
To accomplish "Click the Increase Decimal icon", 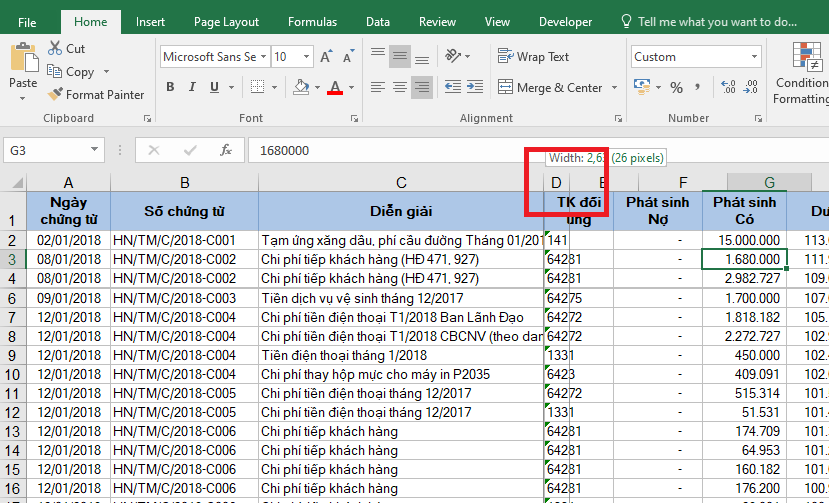I will point(727,87).
